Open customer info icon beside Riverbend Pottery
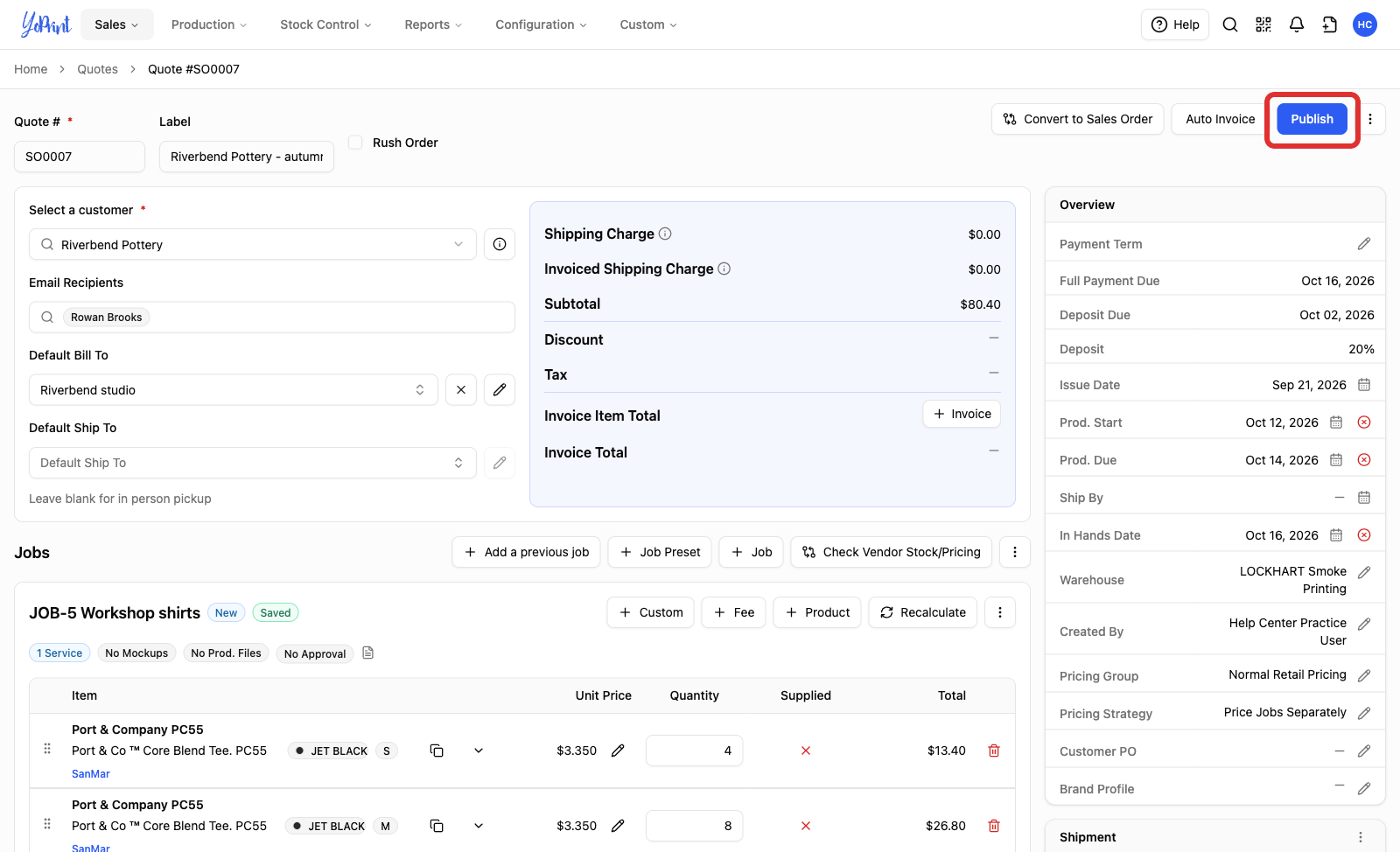Image resolution: width=1400 pixels, height=852 pixels. (500, 244)
